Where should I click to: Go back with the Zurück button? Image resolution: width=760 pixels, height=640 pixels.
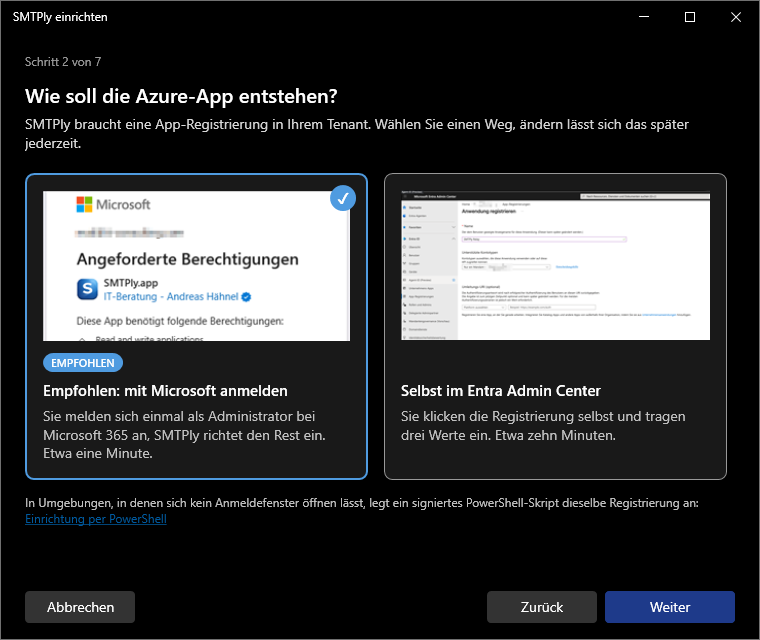(x=542, y=607)
